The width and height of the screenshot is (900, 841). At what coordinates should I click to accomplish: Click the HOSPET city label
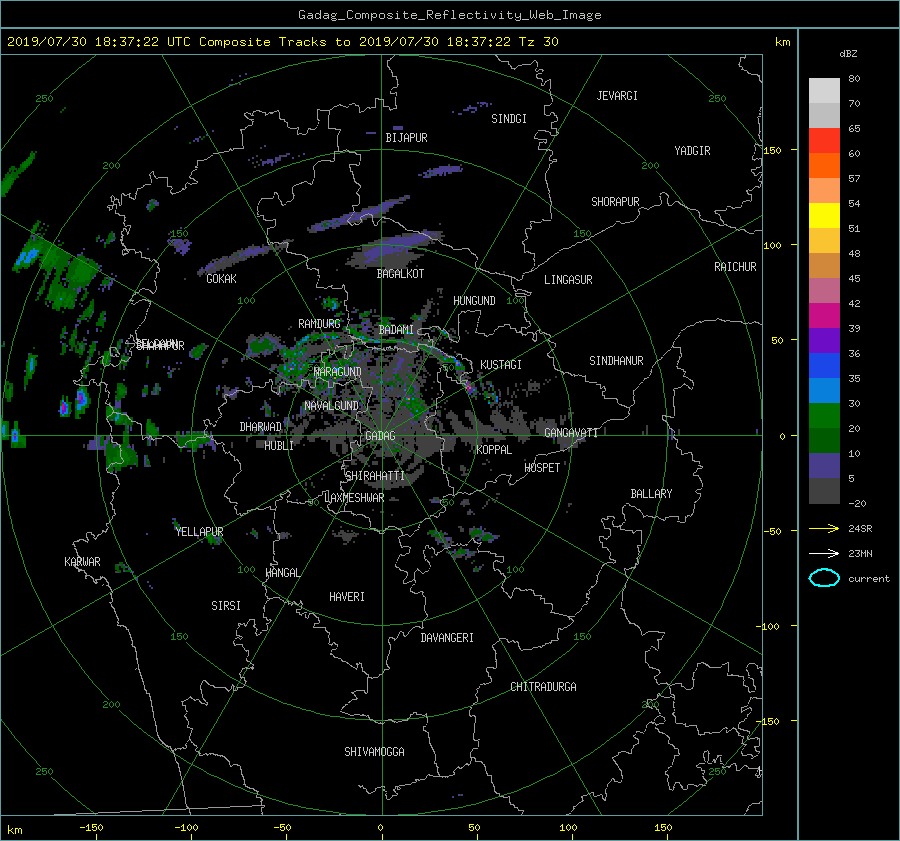click(x=542, y=468)
